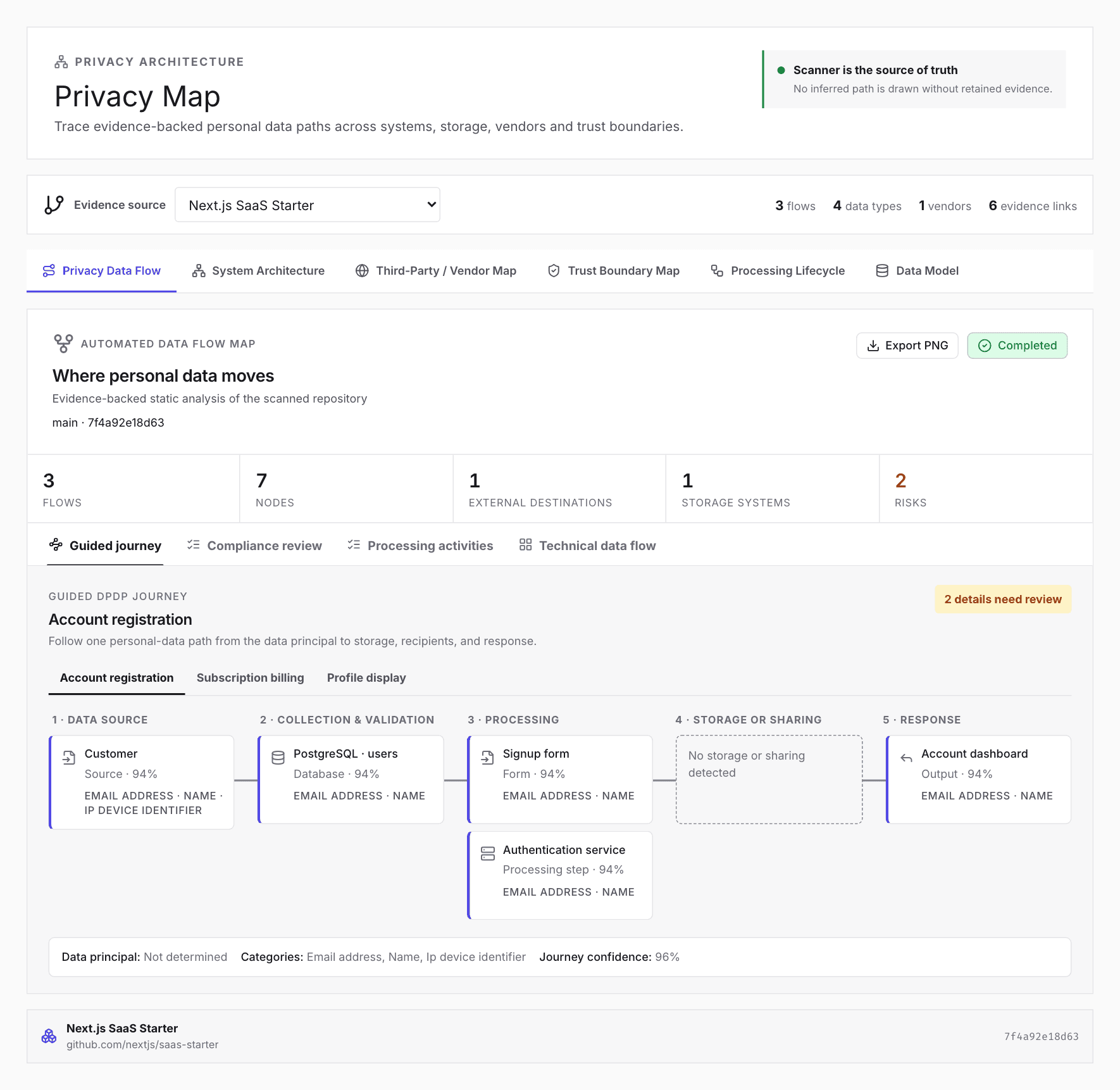Go to the Processing Lifecycle tab
This screenshot has height=1090, width=1120.
point(778,271)
